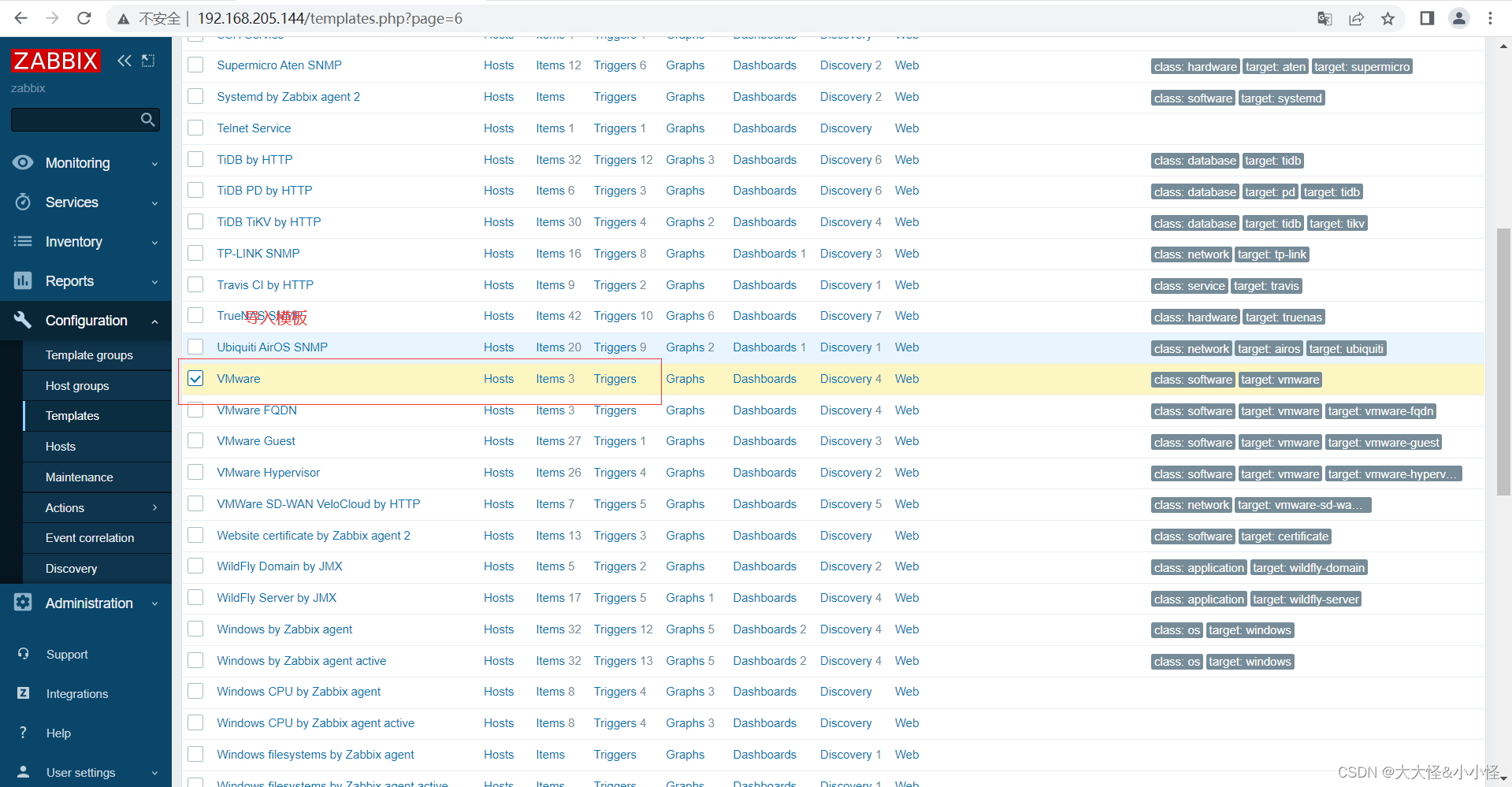This screenshot has height=787, width=1512.
Task: Collapse the Configuration menu arrow
Action: [154, 321]
